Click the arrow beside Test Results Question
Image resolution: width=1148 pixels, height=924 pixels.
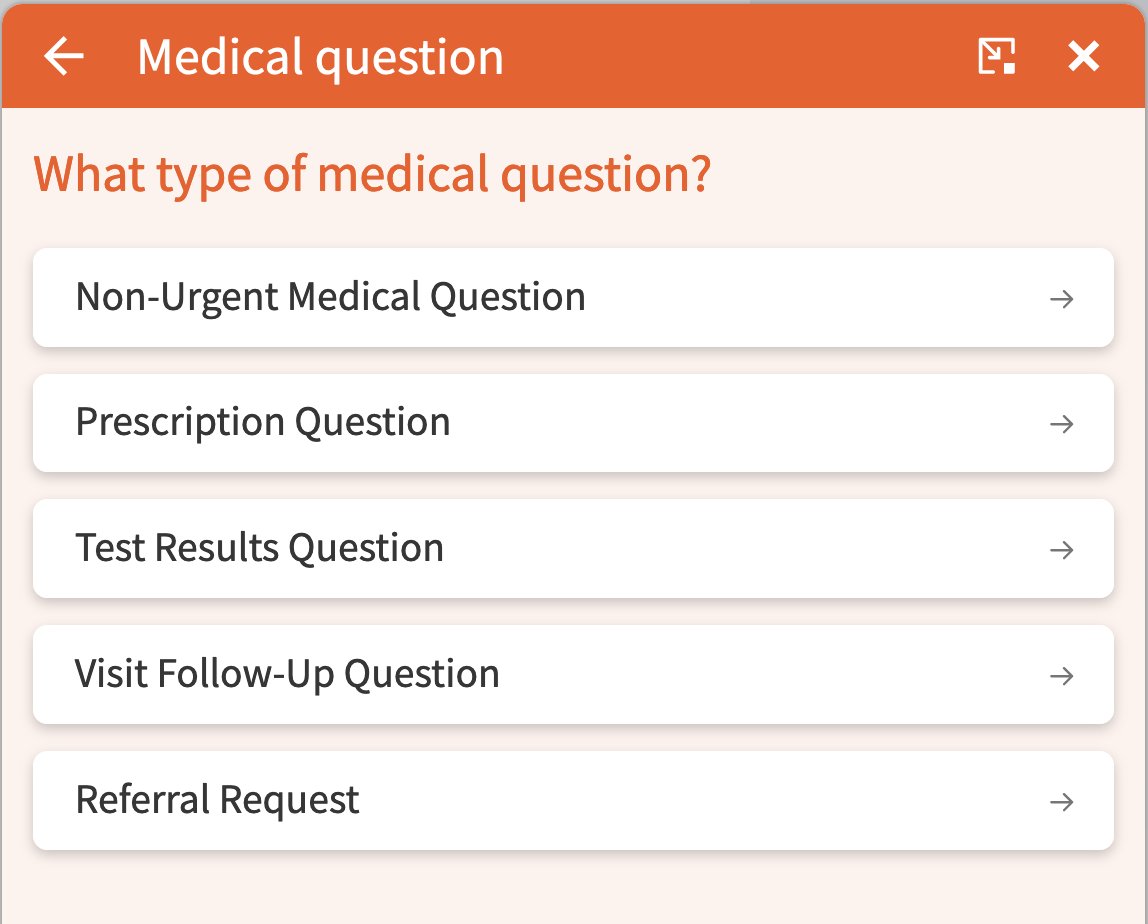coord(1062,550)
